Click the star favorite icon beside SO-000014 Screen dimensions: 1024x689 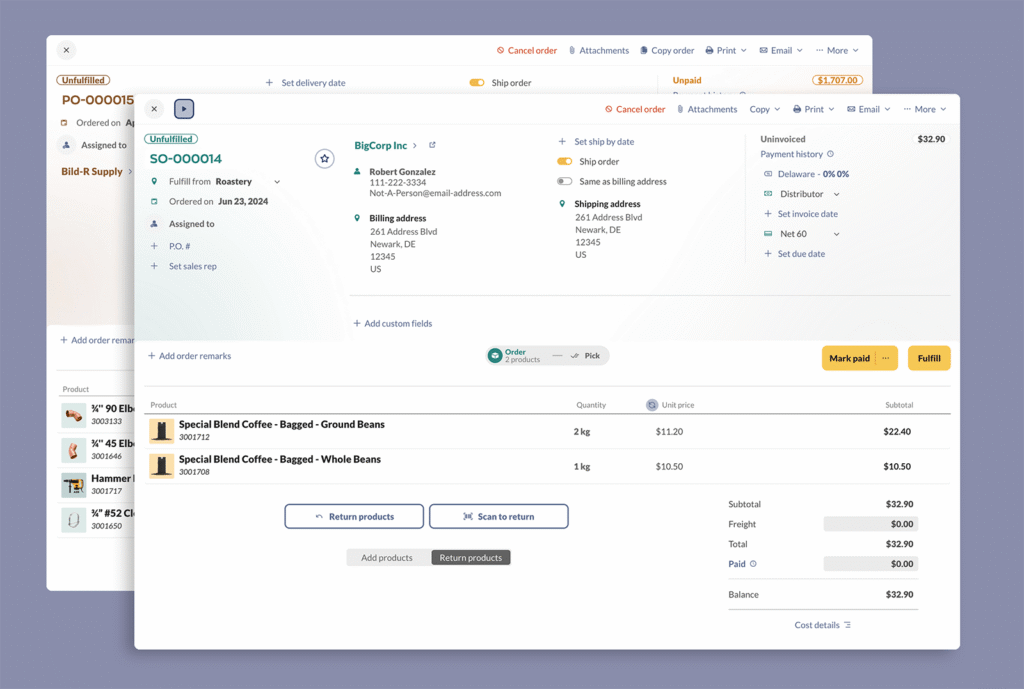point(324,159)
